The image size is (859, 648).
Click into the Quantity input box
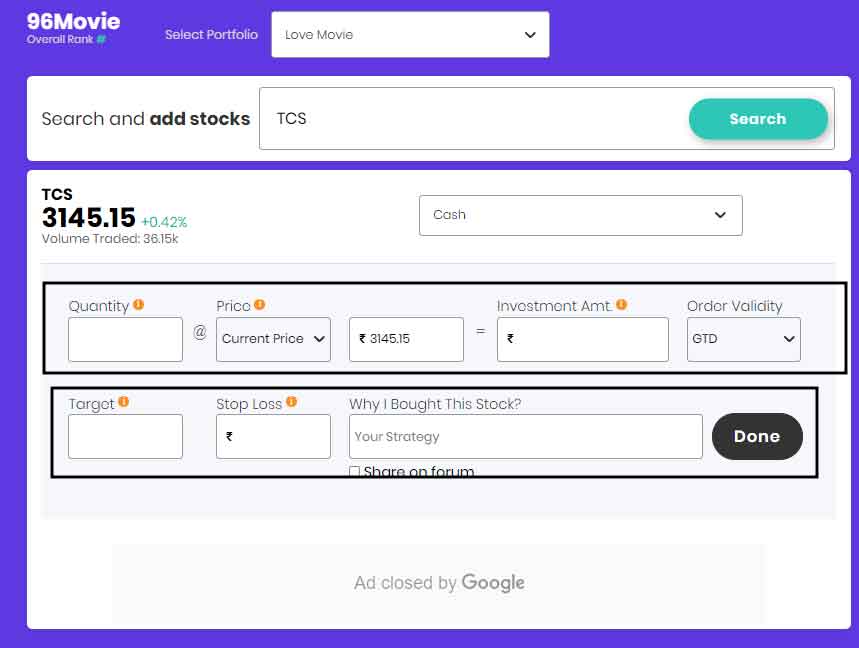coord(125,339)
